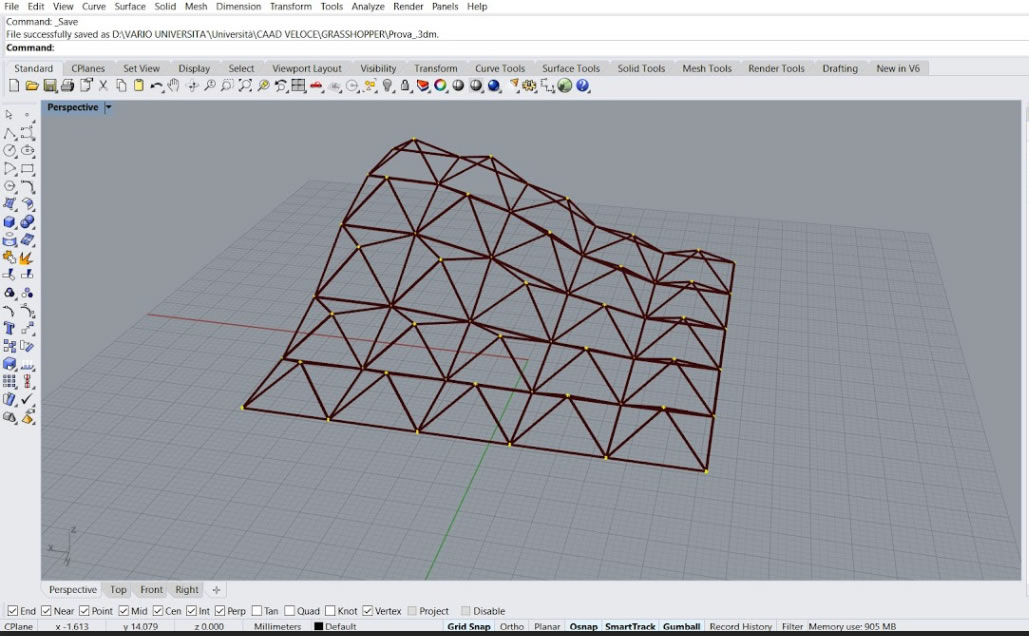Select the Box solid tool in sidebar
The width and height of the screenshot is (1029, 636).
coord(10,222)
